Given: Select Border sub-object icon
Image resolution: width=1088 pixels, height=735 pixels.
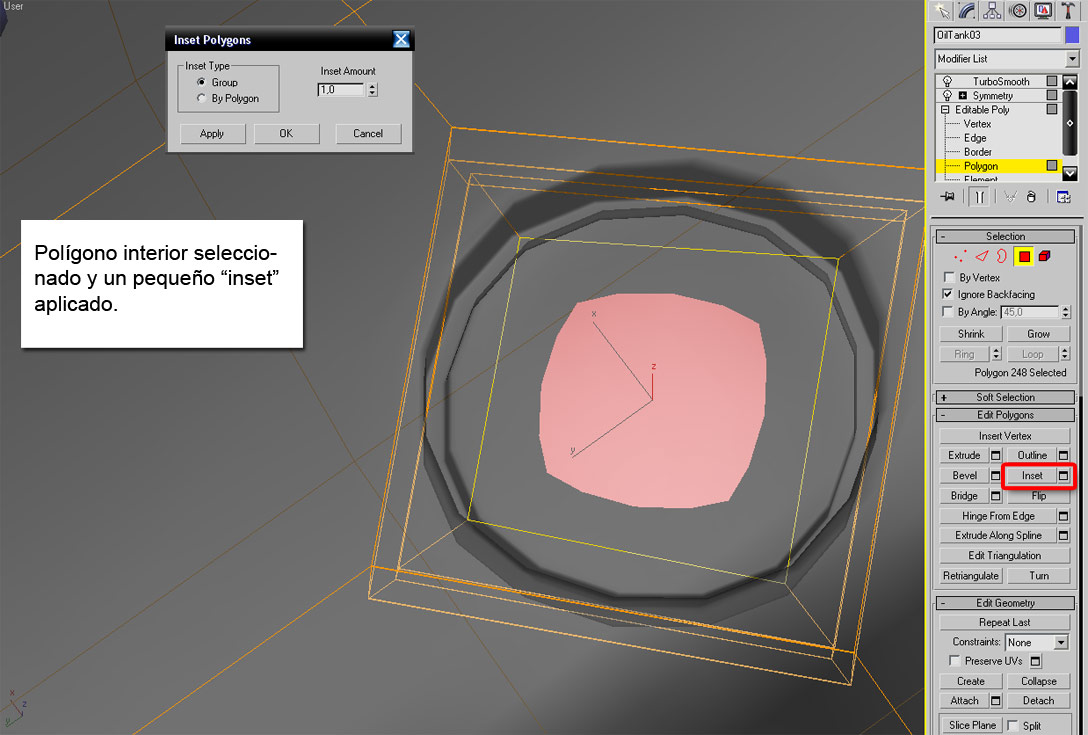Looking at the screenshot, I should pos(1001,256).
